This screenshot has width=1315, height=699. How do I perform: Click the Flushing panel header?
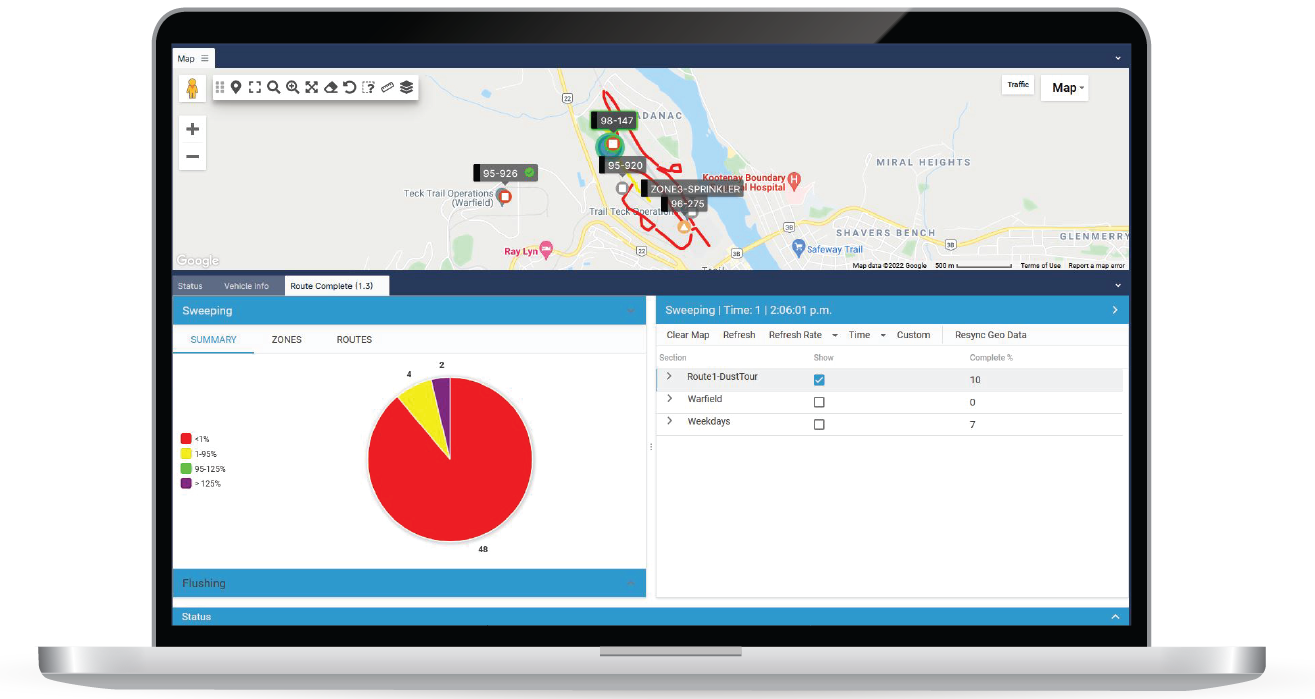click(x=409, y=583)
